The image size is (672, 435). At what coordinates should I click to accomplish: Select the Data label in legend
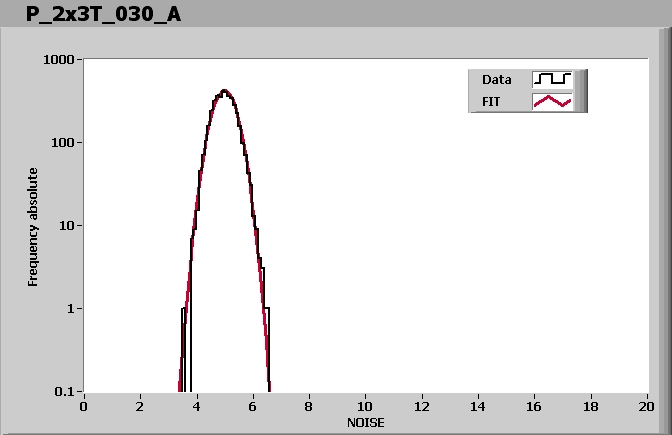497,80
